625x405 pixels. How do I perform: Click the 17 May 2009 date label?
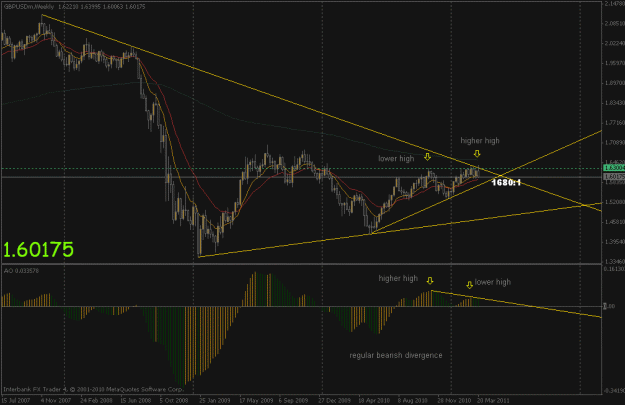(256, 400)
